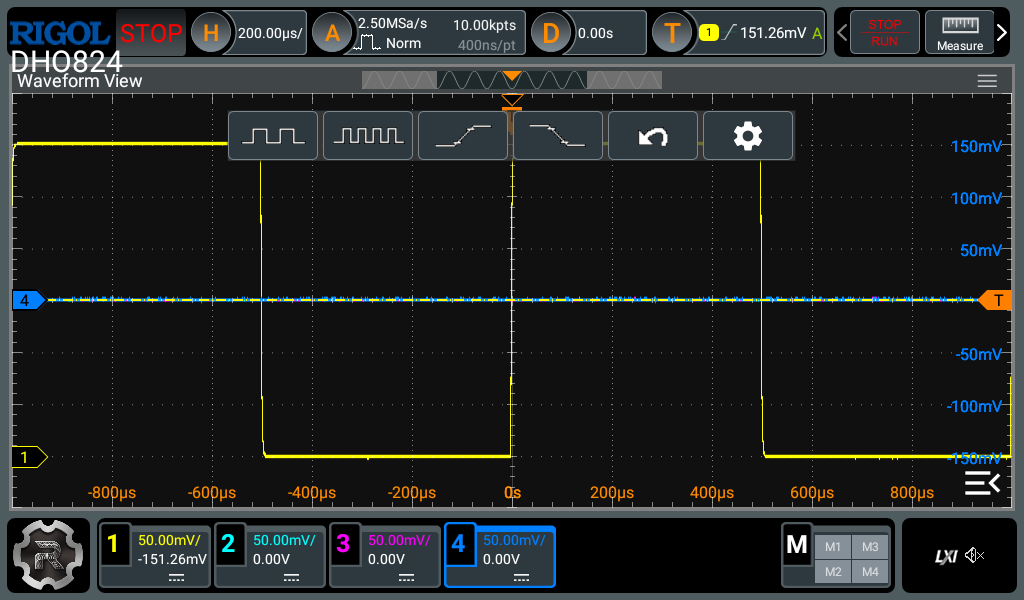The width and height of the screenshot is (1024, 600).
Task: Open the acquisition A settings icon
Action: tap(332, 33)
